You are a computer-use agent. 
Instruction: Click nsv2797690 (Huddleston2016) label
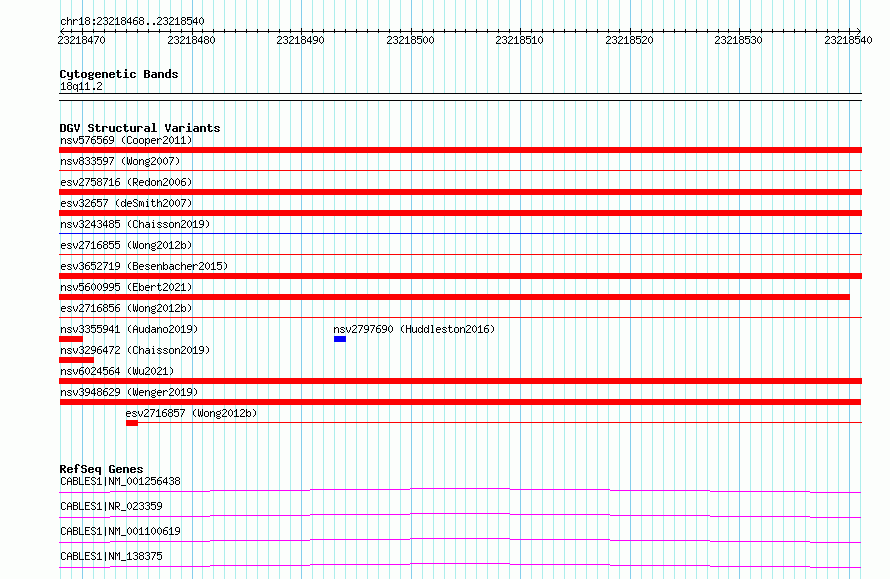coord(414,329)
